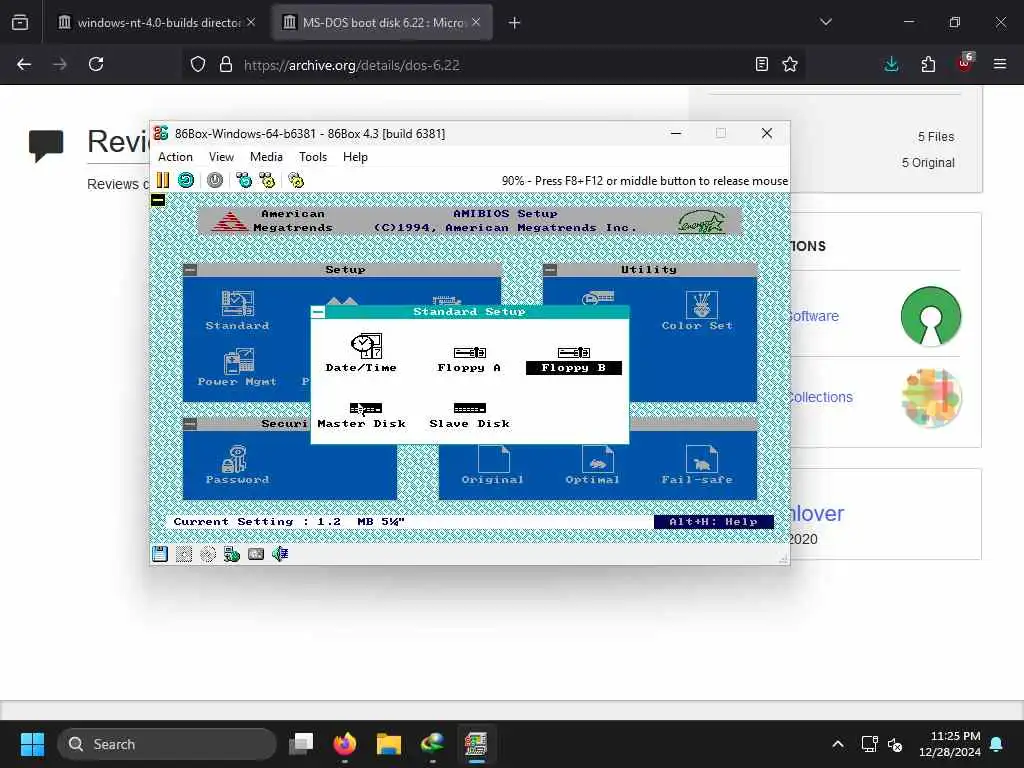Click the hard reset toolbar icon
Screen dimensions: 1024x768
(x=186, y=180)
